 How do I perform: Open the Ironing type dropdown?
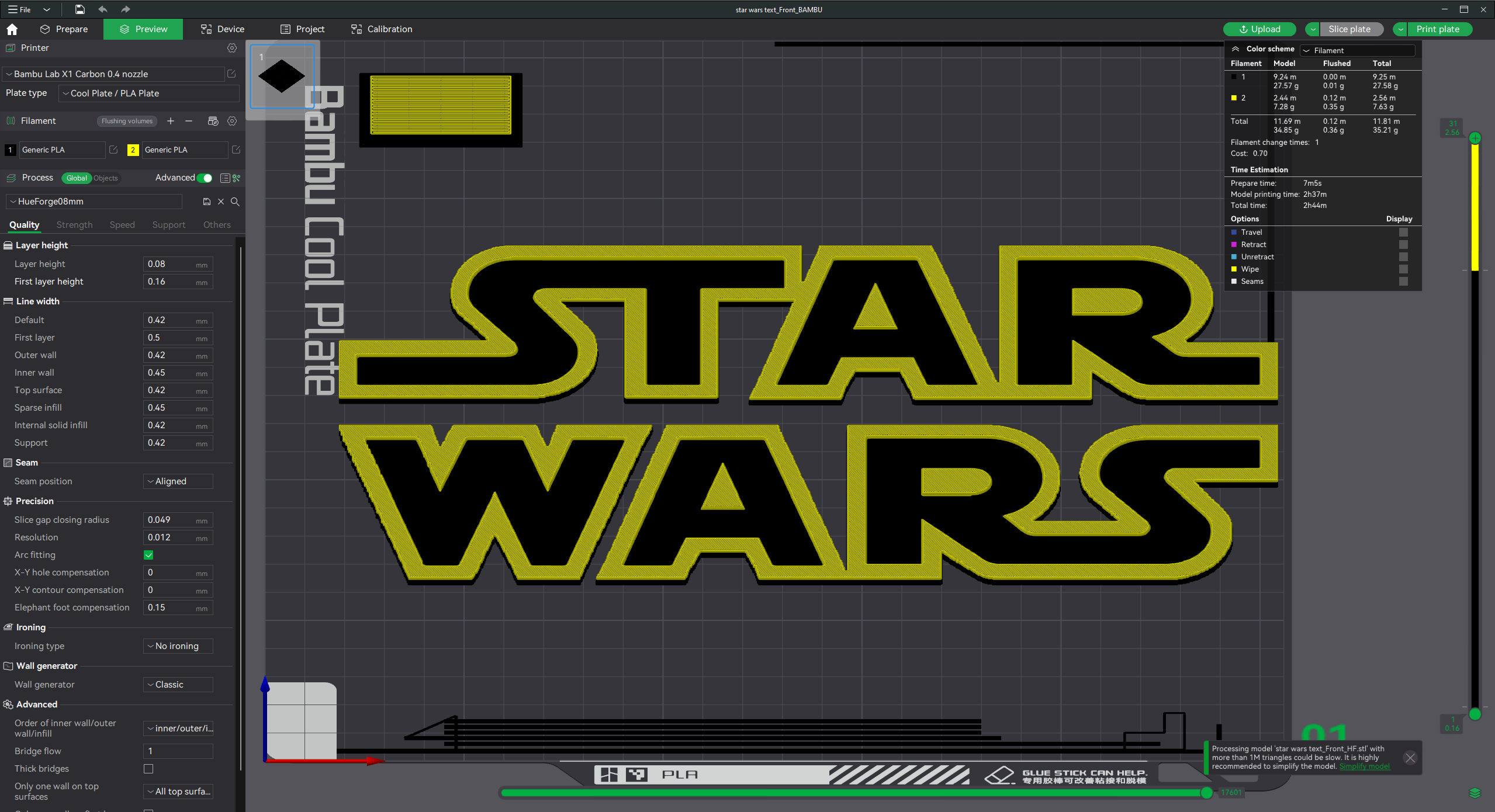tap(178, 646)
